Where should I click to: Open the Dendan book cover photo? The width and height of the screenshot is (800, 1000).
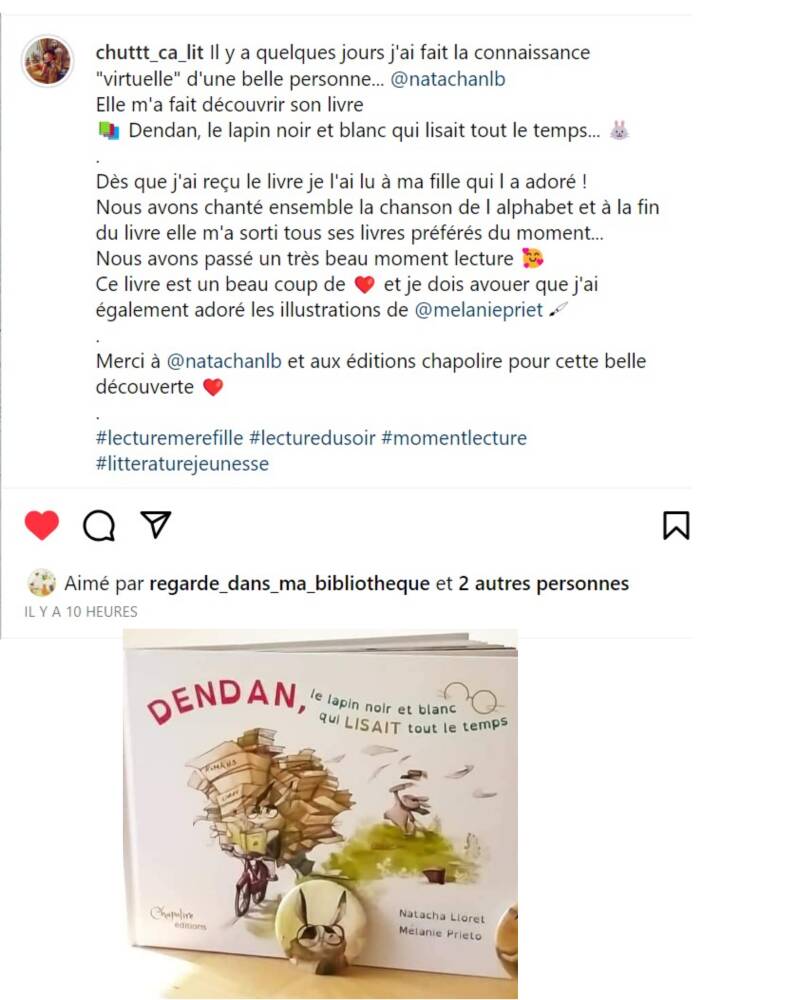320,814
